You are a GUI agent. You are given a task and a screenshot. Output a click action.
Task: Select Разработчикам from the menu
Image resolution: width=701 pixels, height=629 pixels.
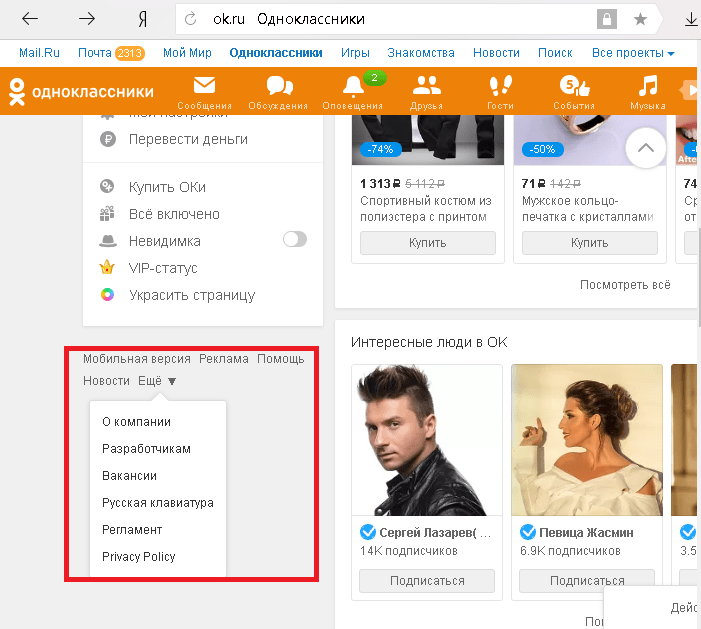[x=146, y=449]
